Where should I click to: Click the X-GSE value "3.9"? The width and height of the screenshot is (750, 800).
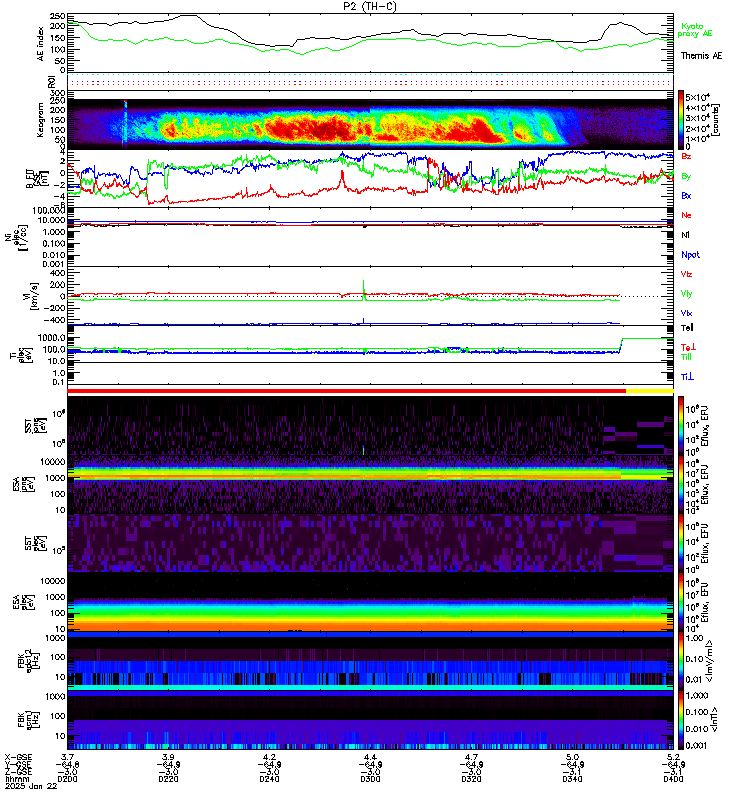tap(168, 757)
